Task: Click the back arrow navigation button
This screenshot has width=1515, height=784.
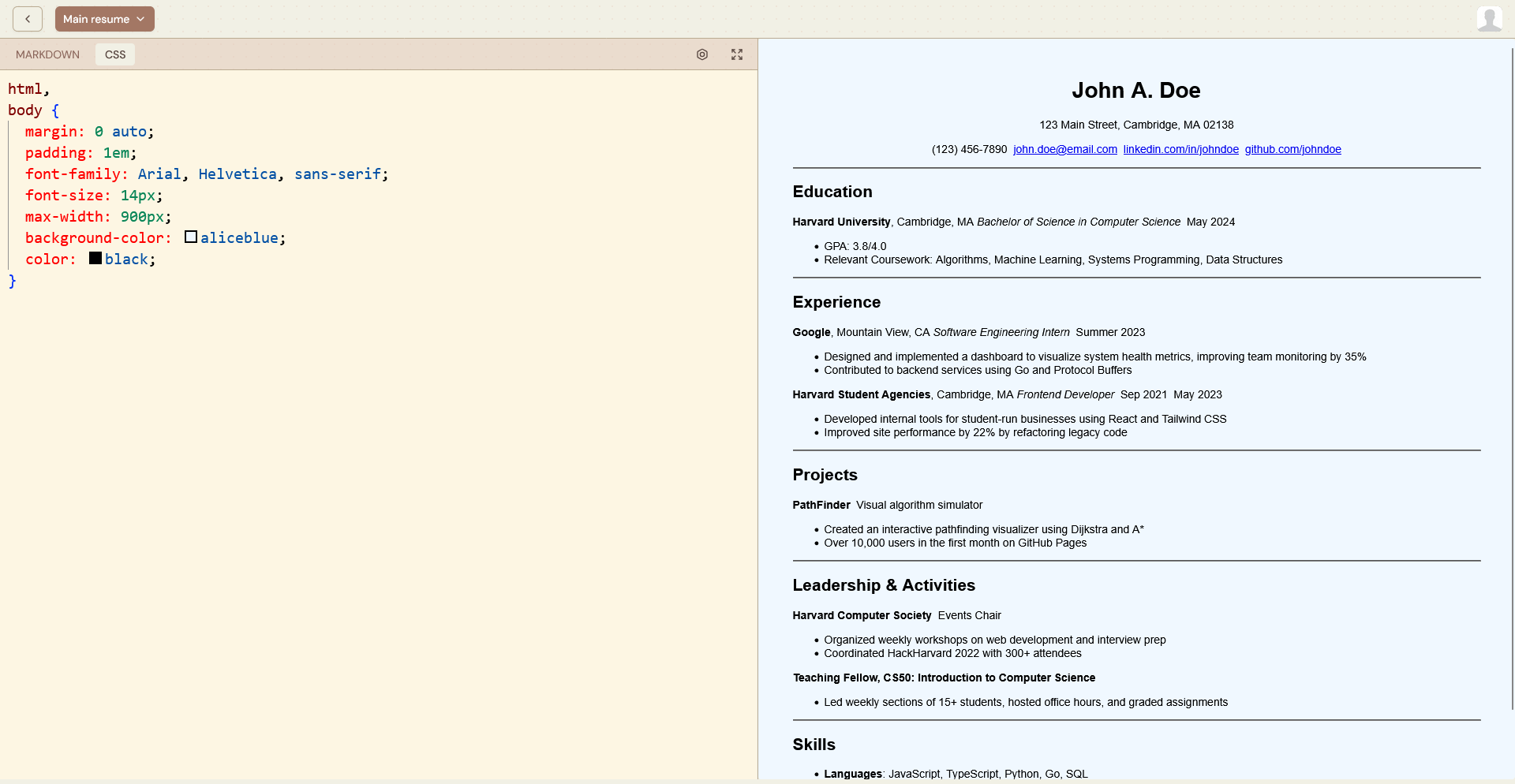Action: coord(28,18)
